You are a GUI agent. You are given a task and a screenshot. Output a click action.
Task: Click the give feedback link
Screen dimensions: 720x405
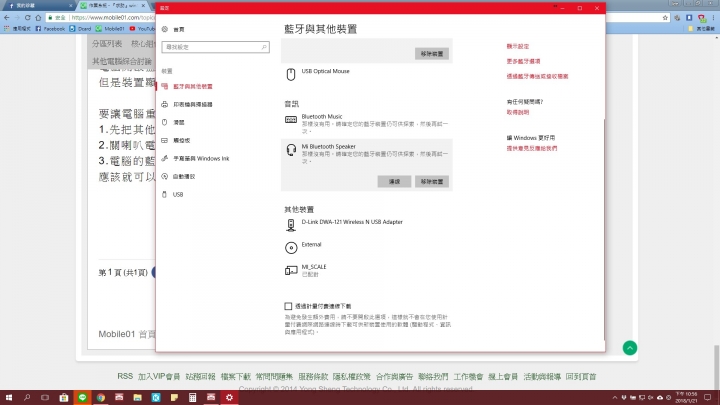click(x=532, y=148)
